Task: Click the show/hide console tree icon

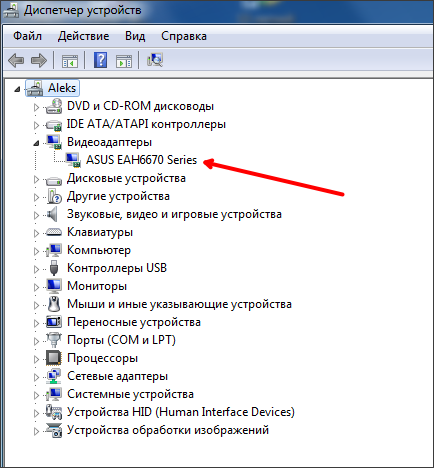Action: click(x=70, y=61)
